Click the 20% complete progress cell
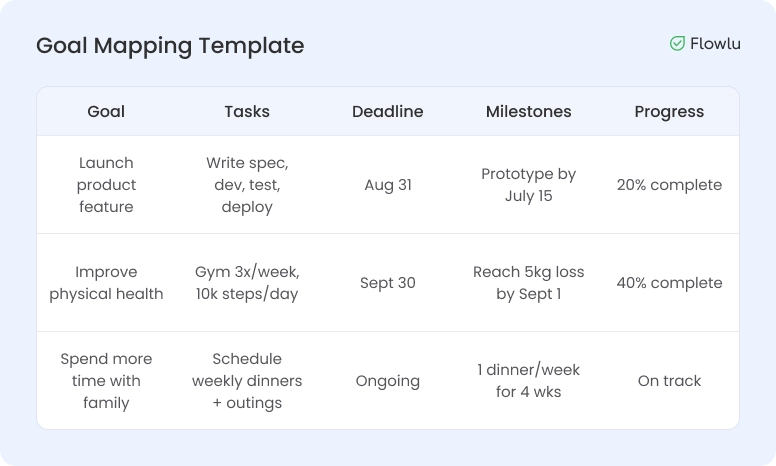The height and width of the screenshot is (466, 776). point(669,185)
